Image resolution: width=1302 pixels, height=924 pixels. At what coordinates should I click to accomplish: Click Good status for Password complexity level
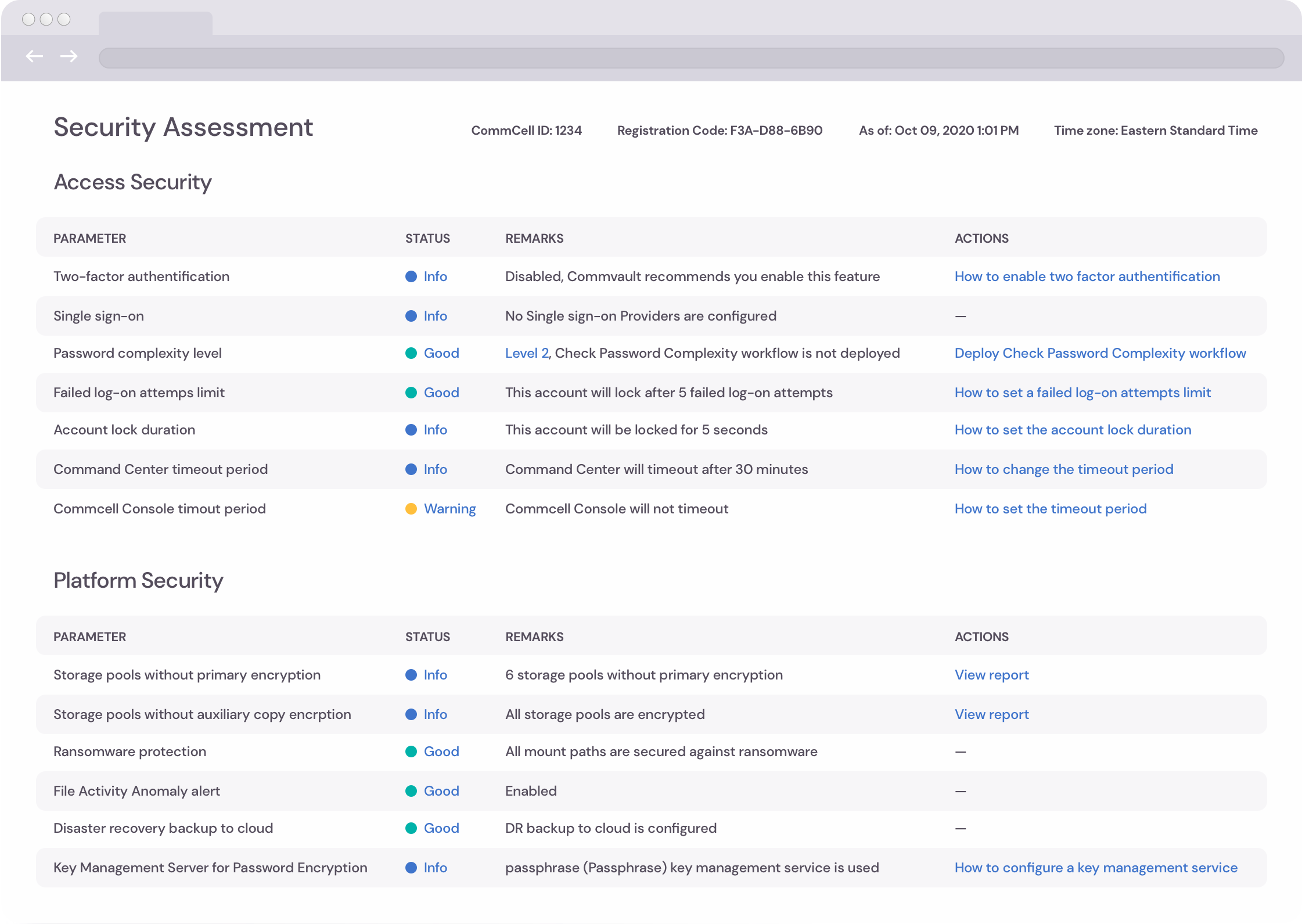tap(441, 353)
